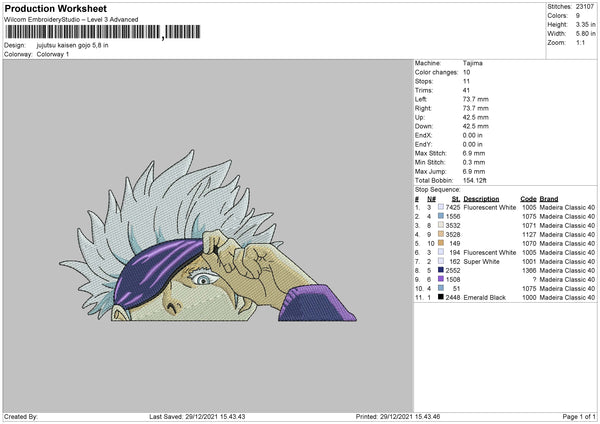Click the stitch count 7425 in stop 1
Image resolution: width=600 pixels, height=424 pixels.
(x=453, y=207)
